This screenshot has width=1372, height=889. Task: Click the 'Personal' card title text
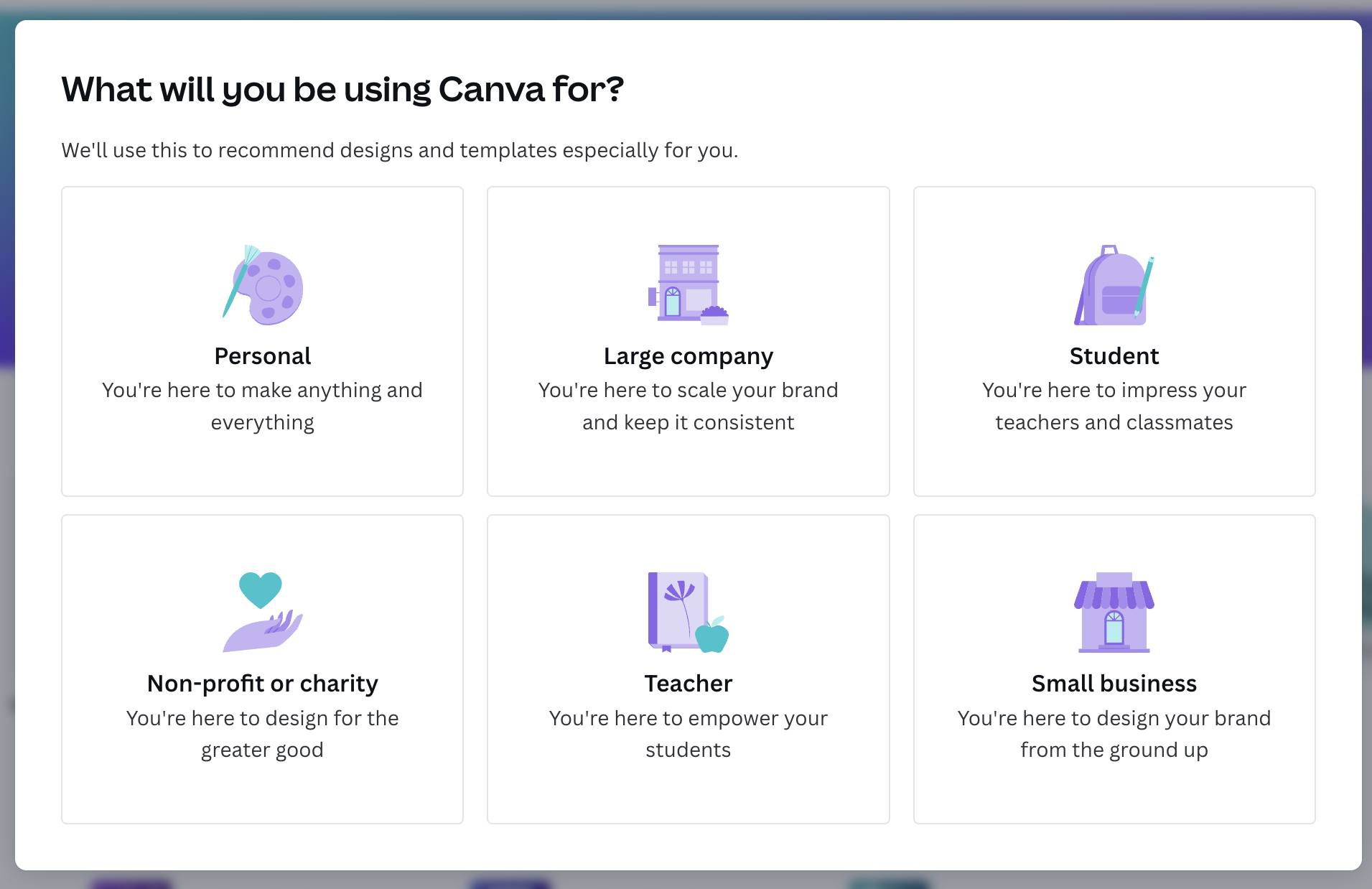tap(262, 355)
